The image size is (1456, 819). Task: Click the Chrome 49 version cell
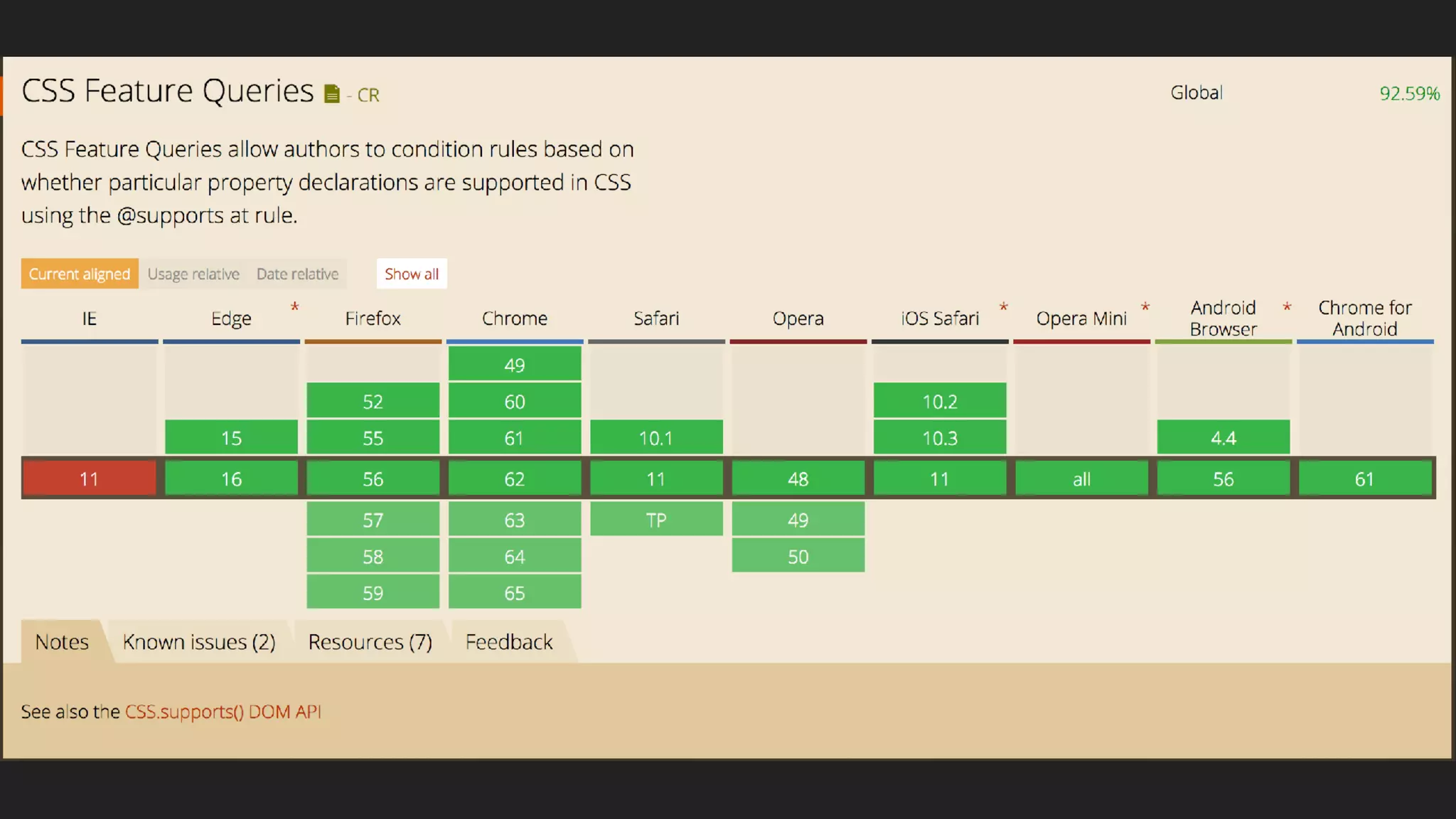point(515,365)
